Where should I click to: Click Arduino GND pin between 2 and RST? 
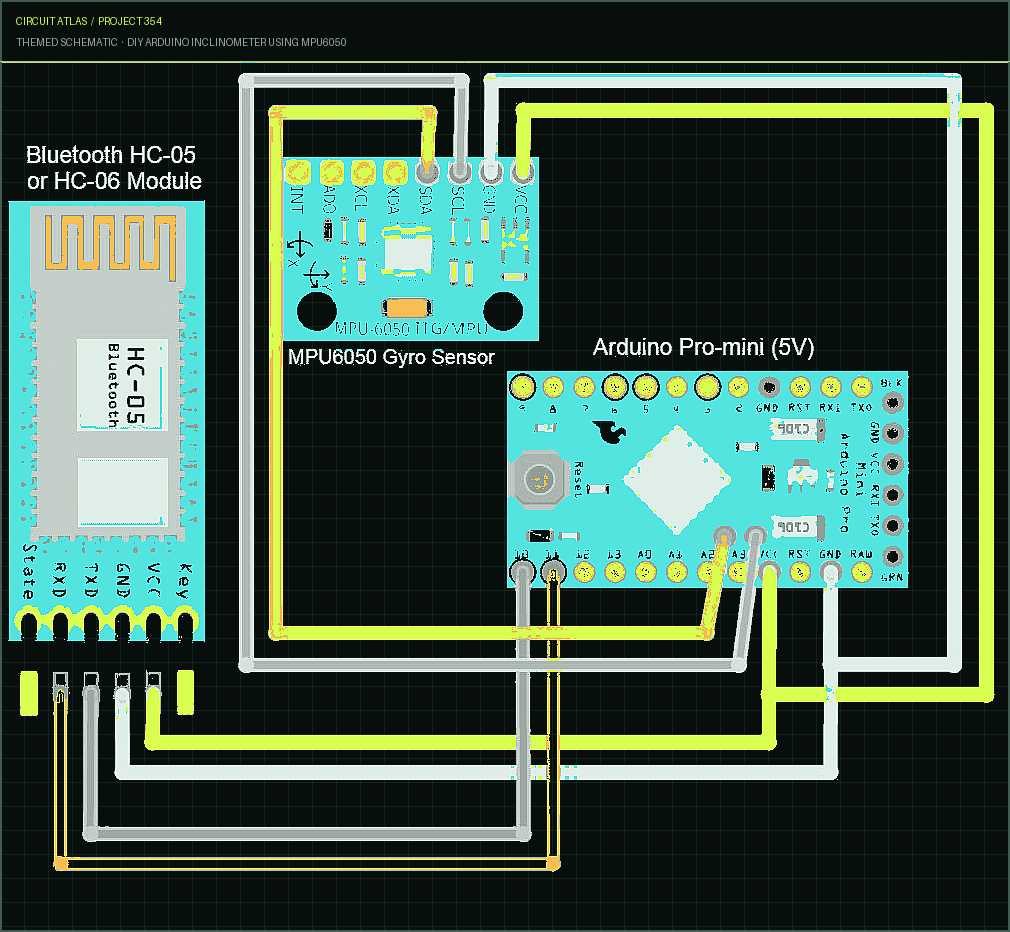[x=768, y=387]
